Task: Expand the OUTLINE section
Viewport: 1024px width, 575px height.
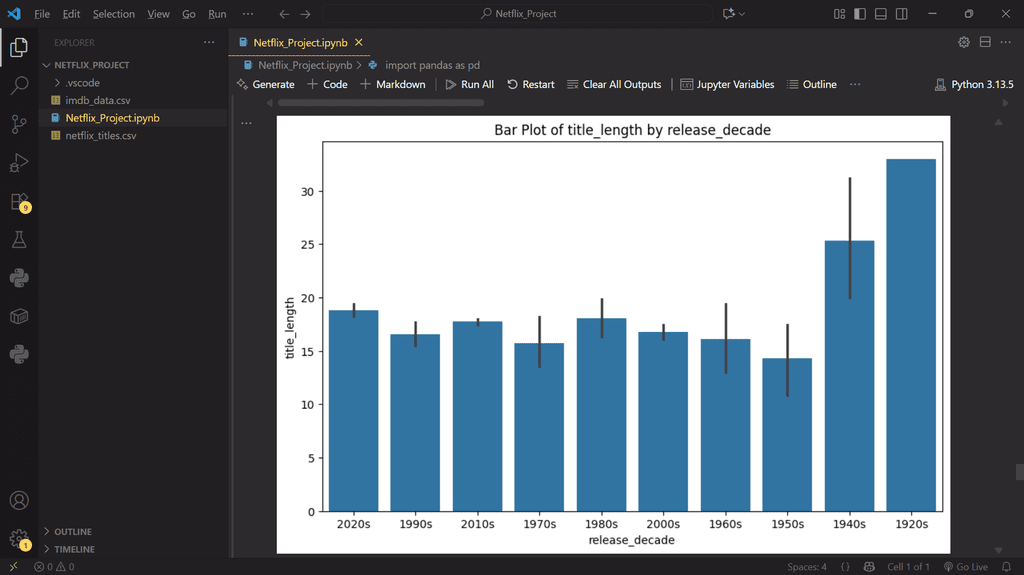Action: tap(73, 532)
